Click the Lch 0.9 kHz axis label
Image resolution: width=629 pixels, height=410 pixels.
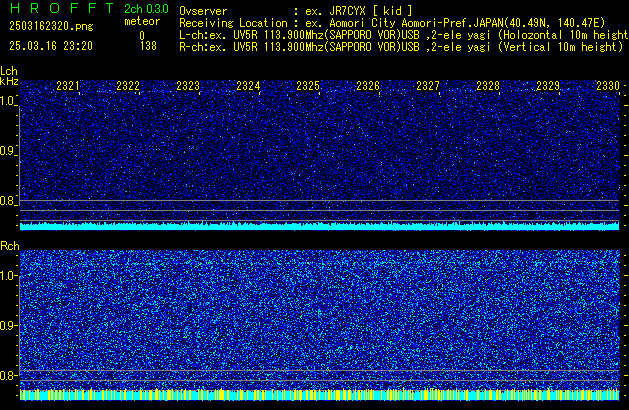click(8, 151)
